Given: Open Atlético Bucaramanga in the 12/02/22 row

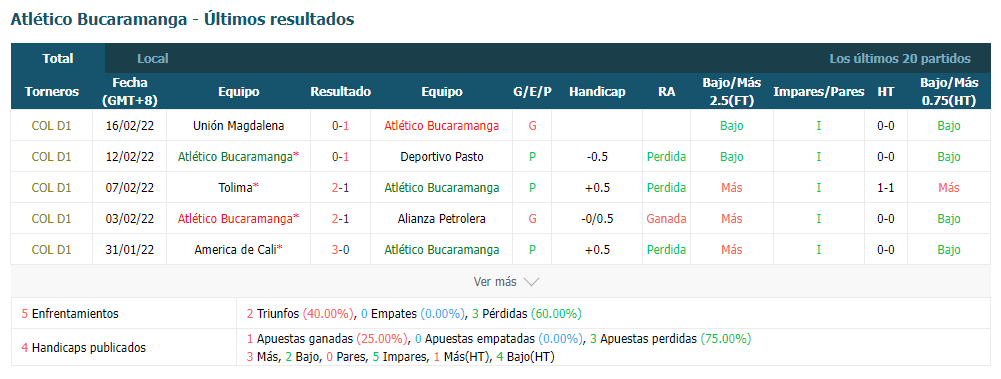Looking at the screenshot, I should click(236, 157).
